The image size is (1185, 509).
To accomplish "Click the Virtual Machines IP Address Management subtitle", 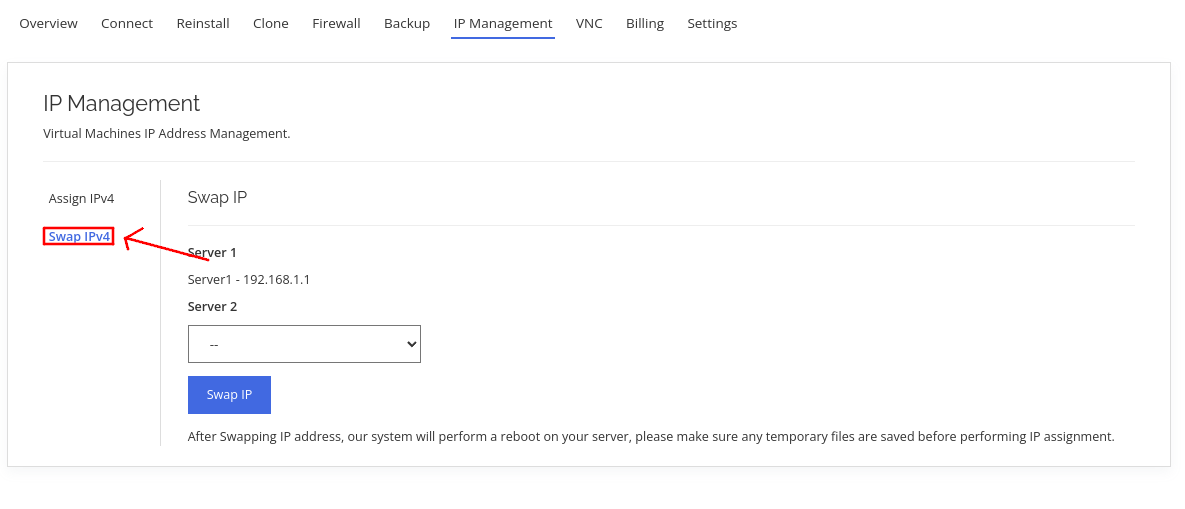I will [166, 133].
